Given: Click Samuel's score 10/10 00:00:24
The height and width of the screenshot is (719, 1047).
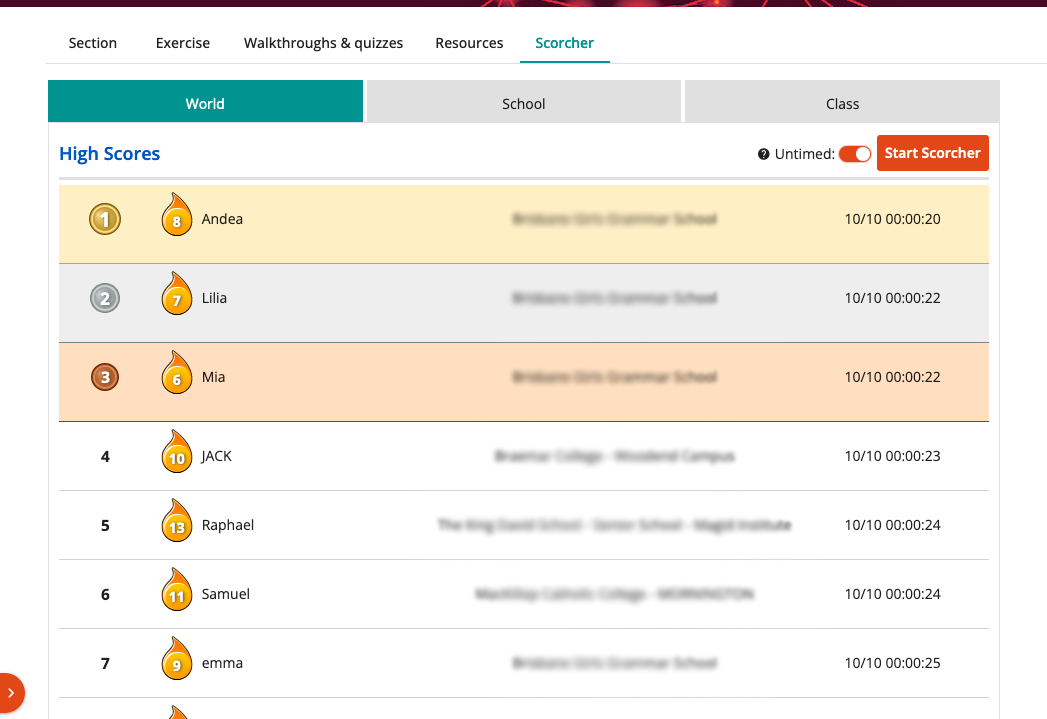Looking at the screenshot, I should click(x=892, y=594).
